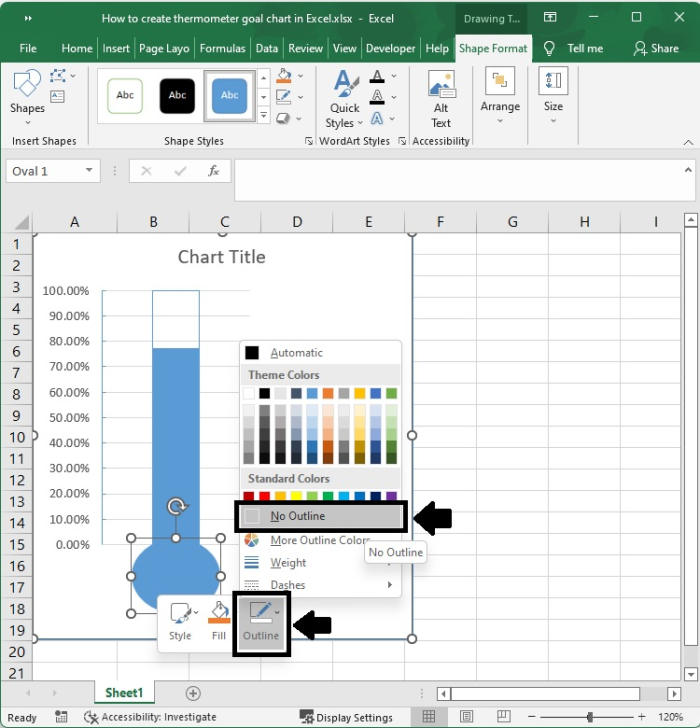Click Accessibility: Investigate in status bar
Viewport: 700px width, 728px height.
150,717
